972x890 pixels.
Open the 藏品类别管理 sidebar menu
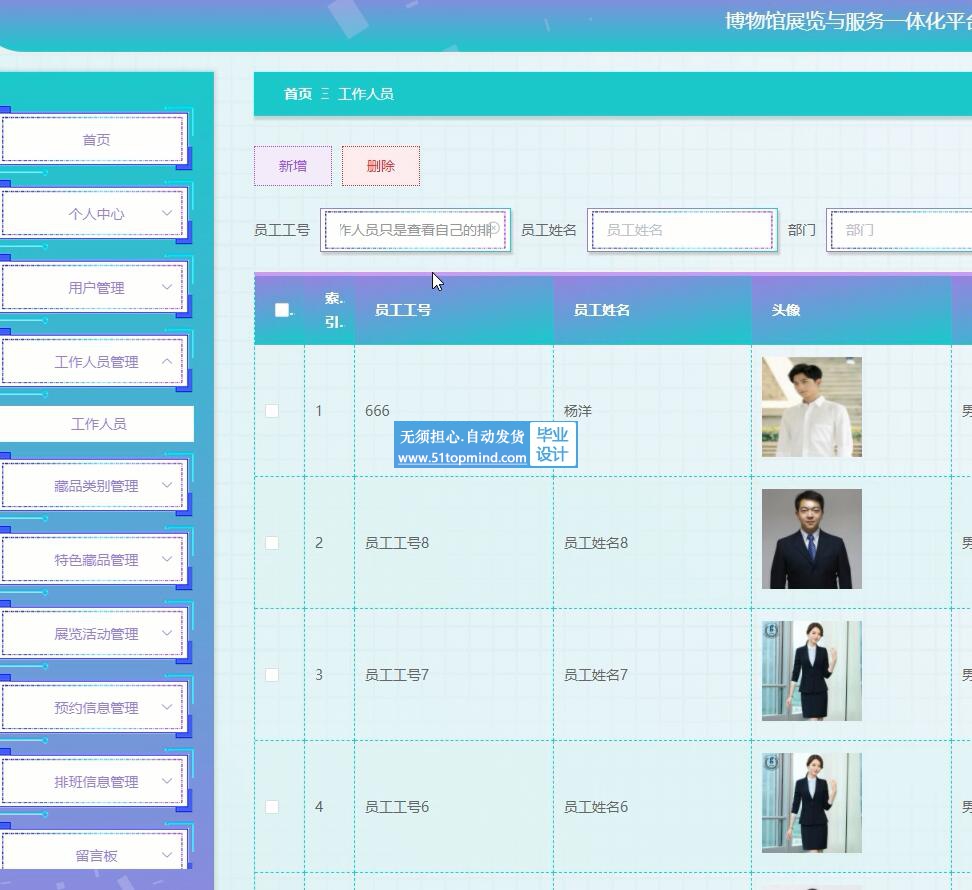click(x=94, y=485)
